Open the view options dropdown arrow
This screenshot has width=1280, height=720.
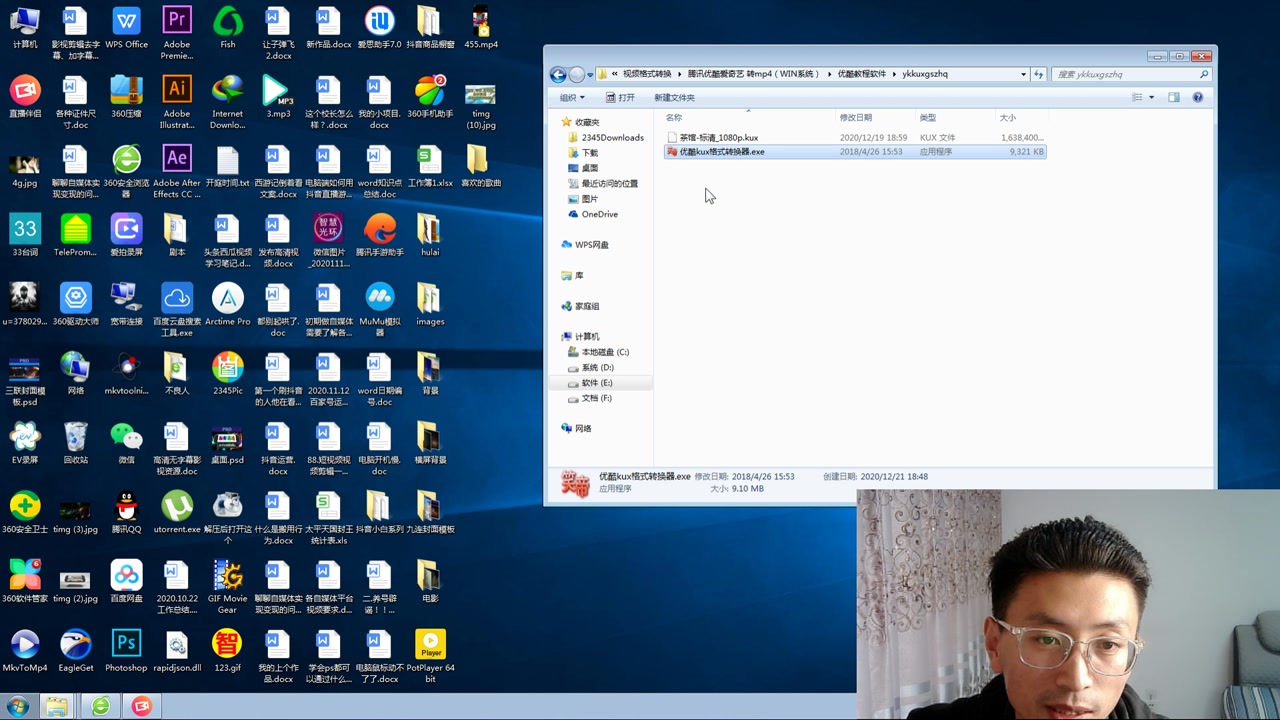pyautogui.click(x=1151, y=97)
